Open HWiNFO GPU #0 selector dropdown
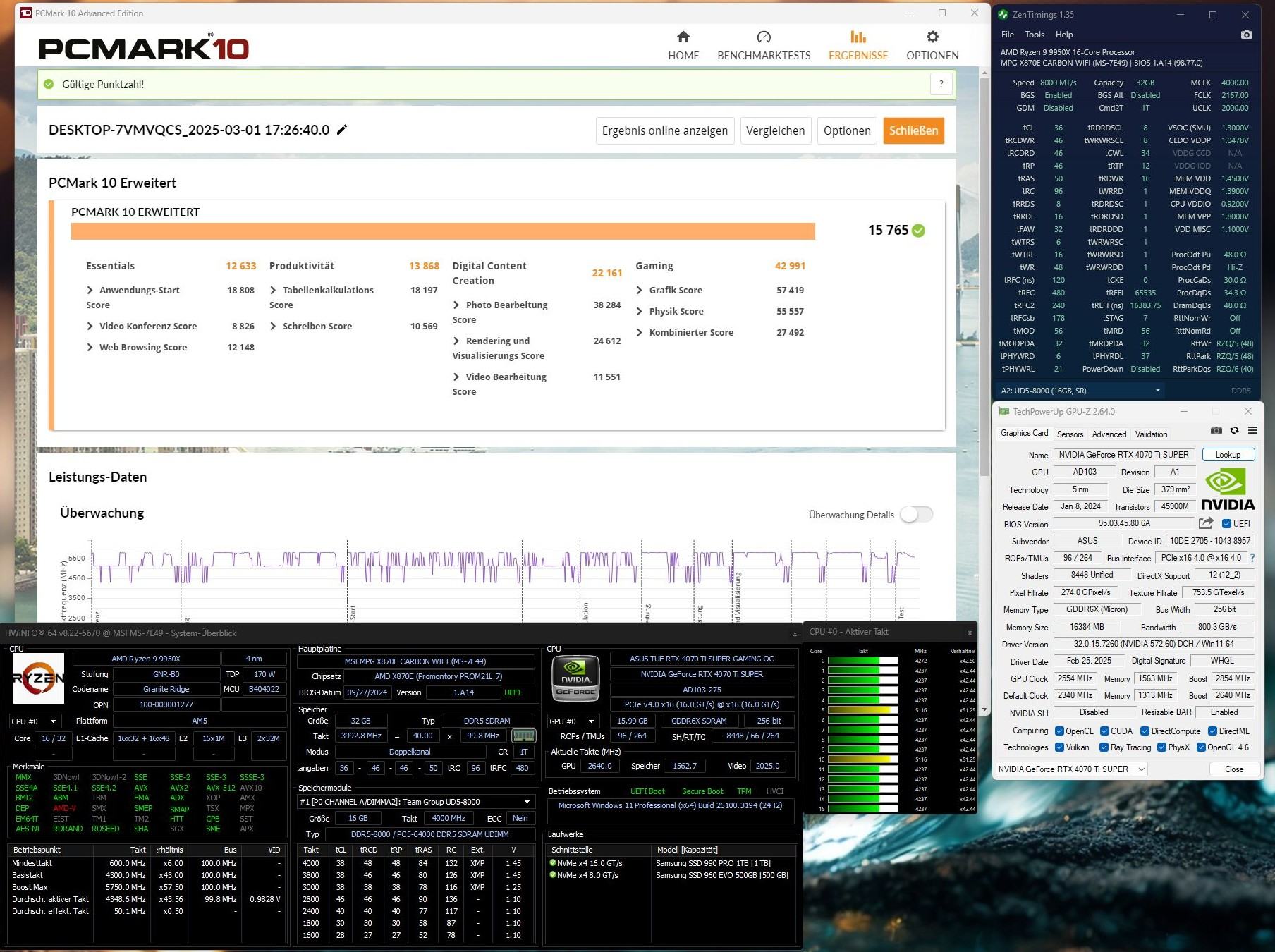 pos(573,721)
